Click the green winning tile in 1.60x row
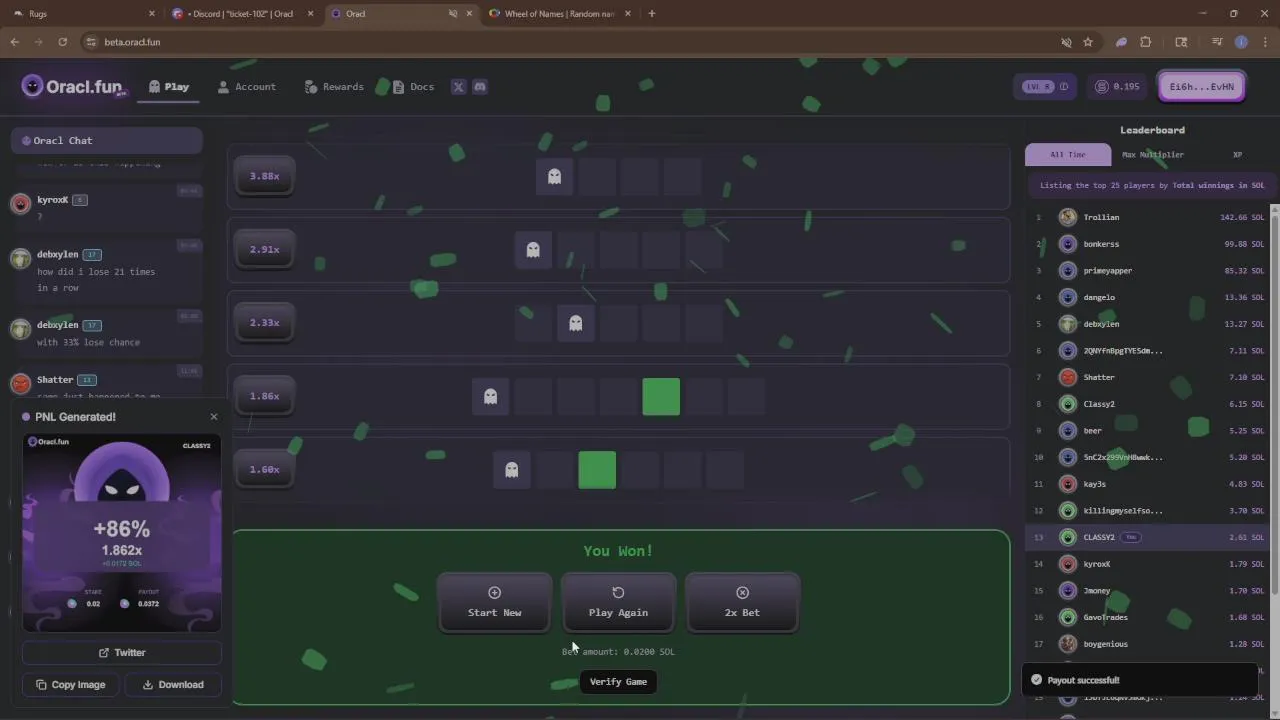This screenshot has width=1280, height=720. click(597, 470)
